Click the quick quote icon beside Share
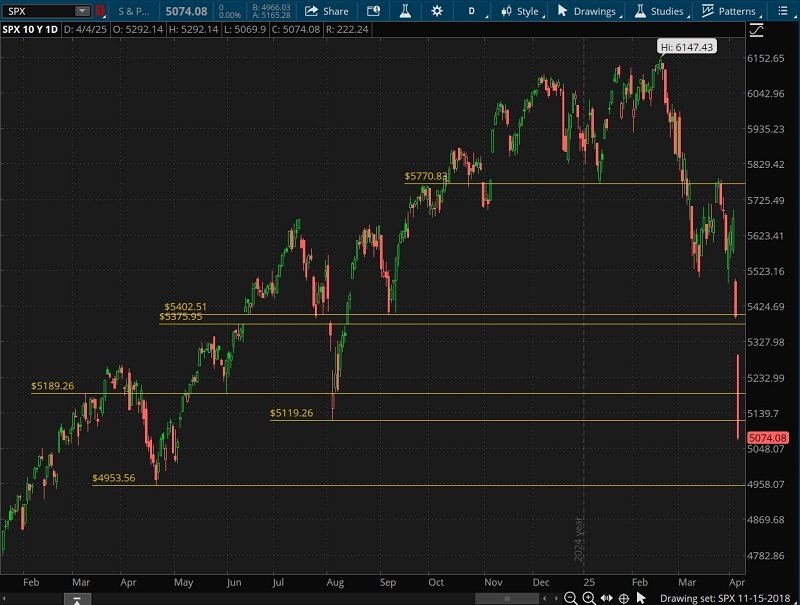Screen dimensions: 800x605 pyautogui.click(x=373, y=11)
